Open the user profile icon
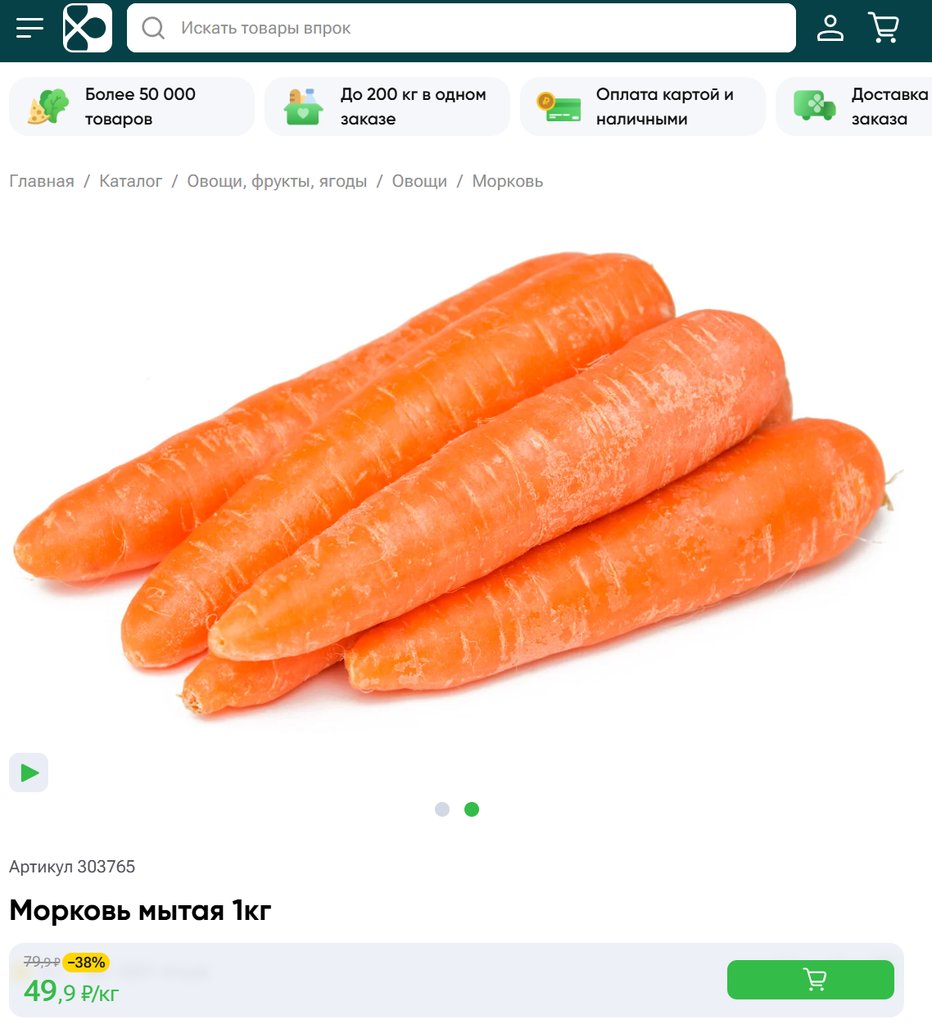The width and height of the screenshot is (932, 1024). [830, 28]
